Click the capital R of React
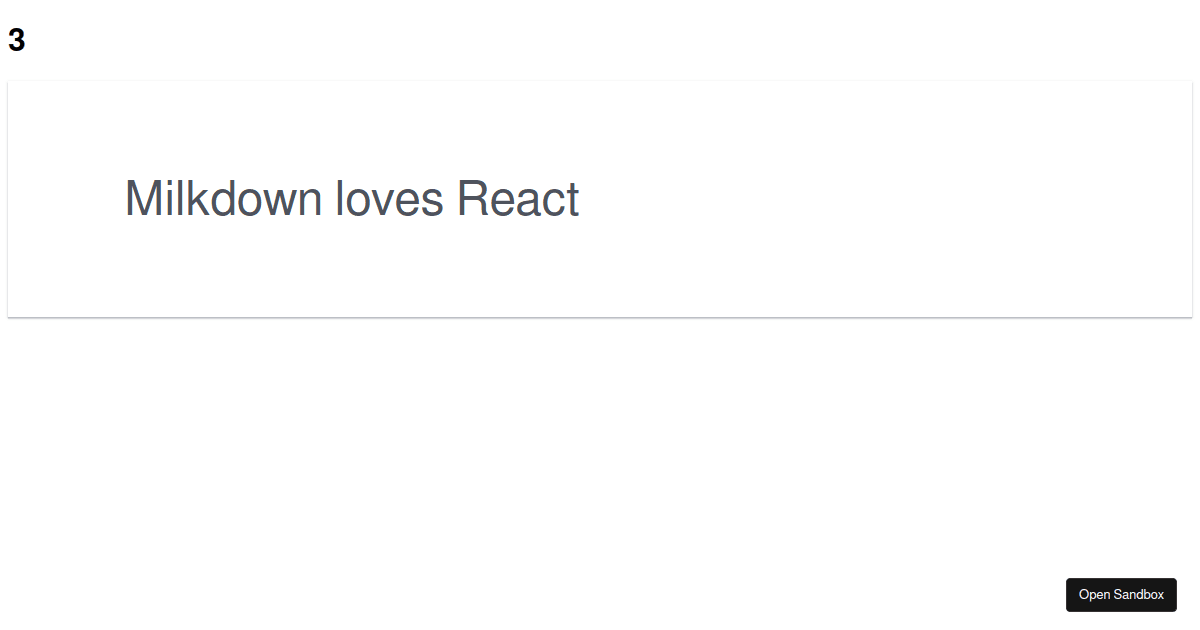This screenshot has width=1200, height=630. coord(473,198)
